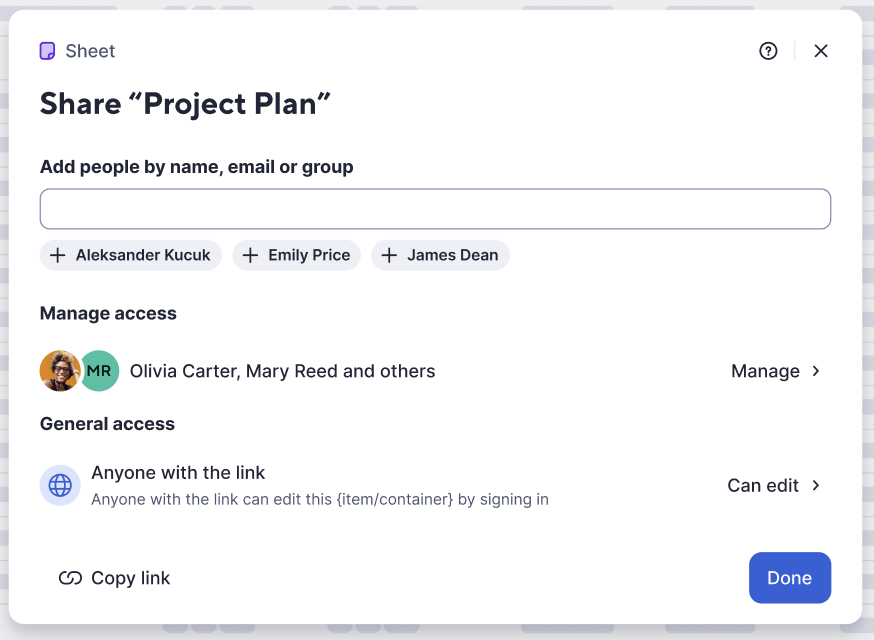Viewport: 874px width, 640px height.
Task: Click the globe icon under General access
Action: (x=60, y=485)
